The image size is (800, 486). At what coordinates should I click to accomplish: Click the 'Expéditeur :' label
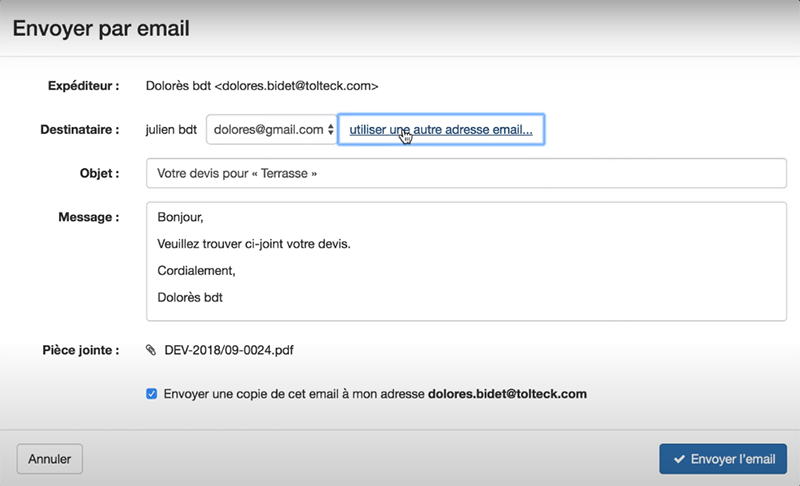point(84,86)
